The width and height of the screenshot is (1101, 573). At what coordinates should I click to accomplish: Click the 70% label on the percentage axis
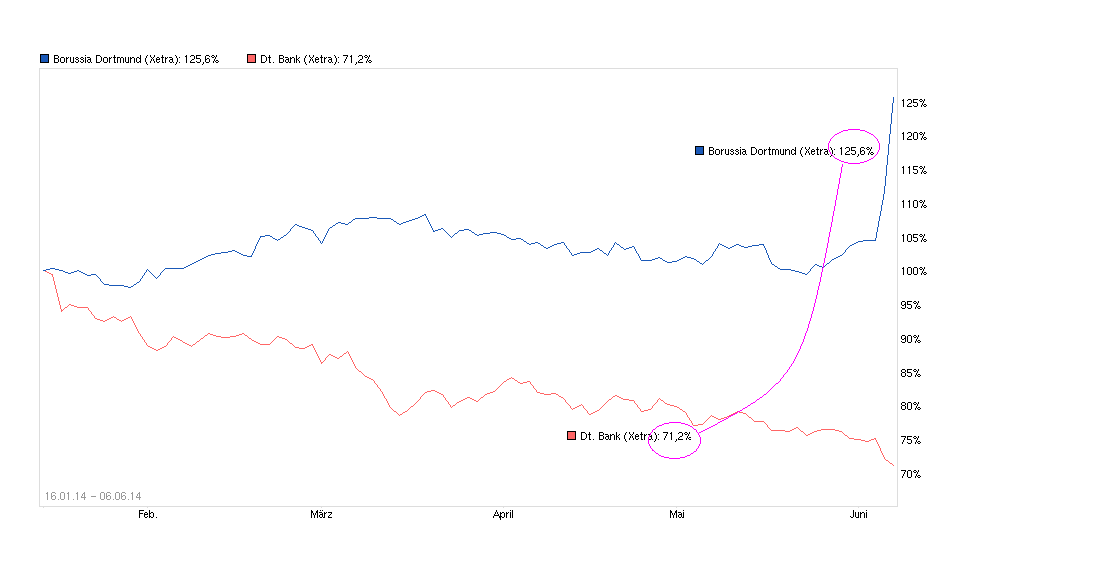[910, 474]
